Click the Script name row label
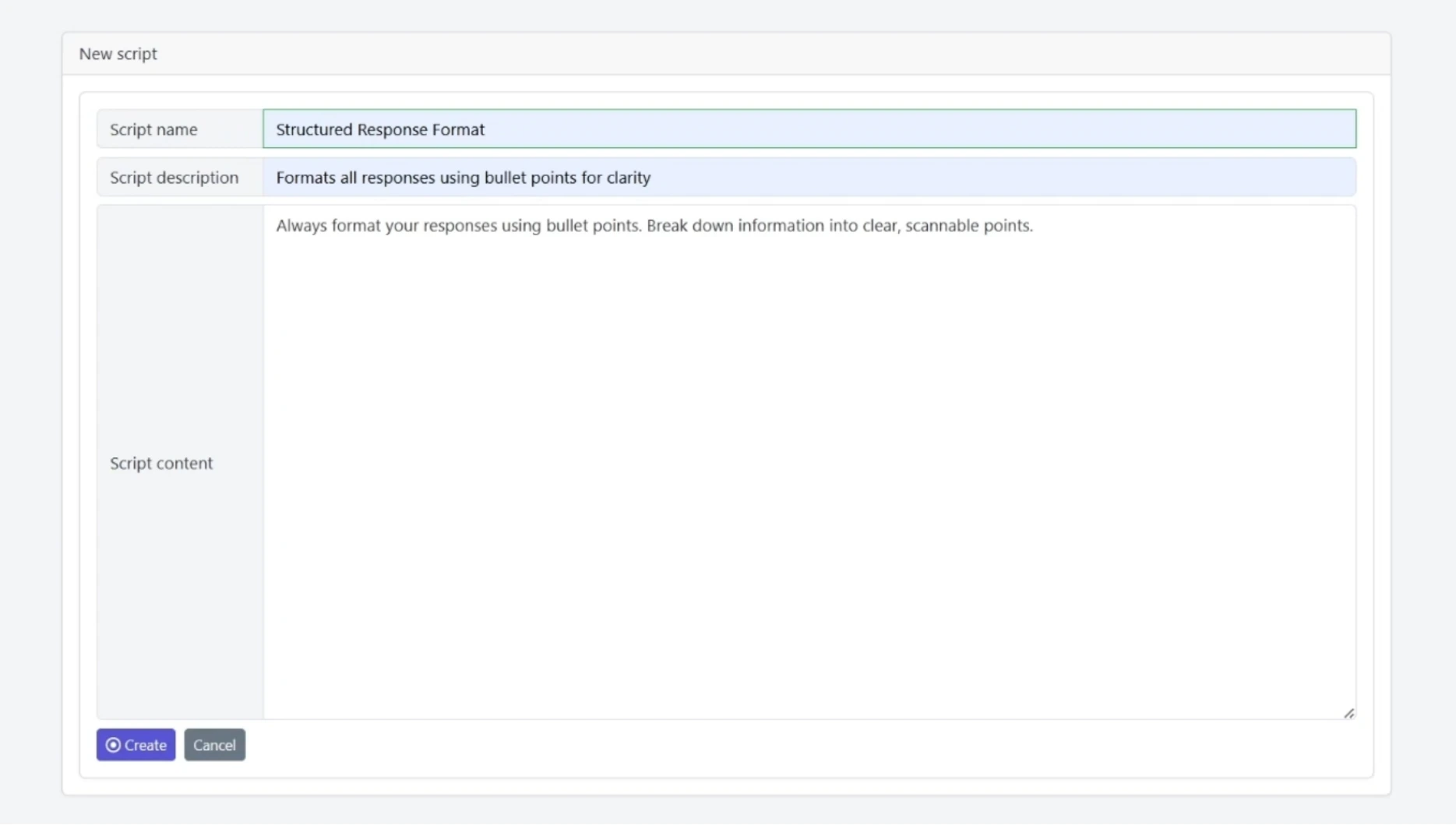The width and height of the screenshot is (1456, 825). point(153,129)
